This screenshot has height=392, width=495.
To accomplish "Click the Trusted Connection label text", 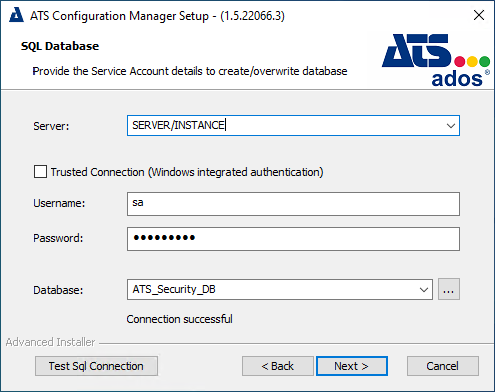I will 187,172.
